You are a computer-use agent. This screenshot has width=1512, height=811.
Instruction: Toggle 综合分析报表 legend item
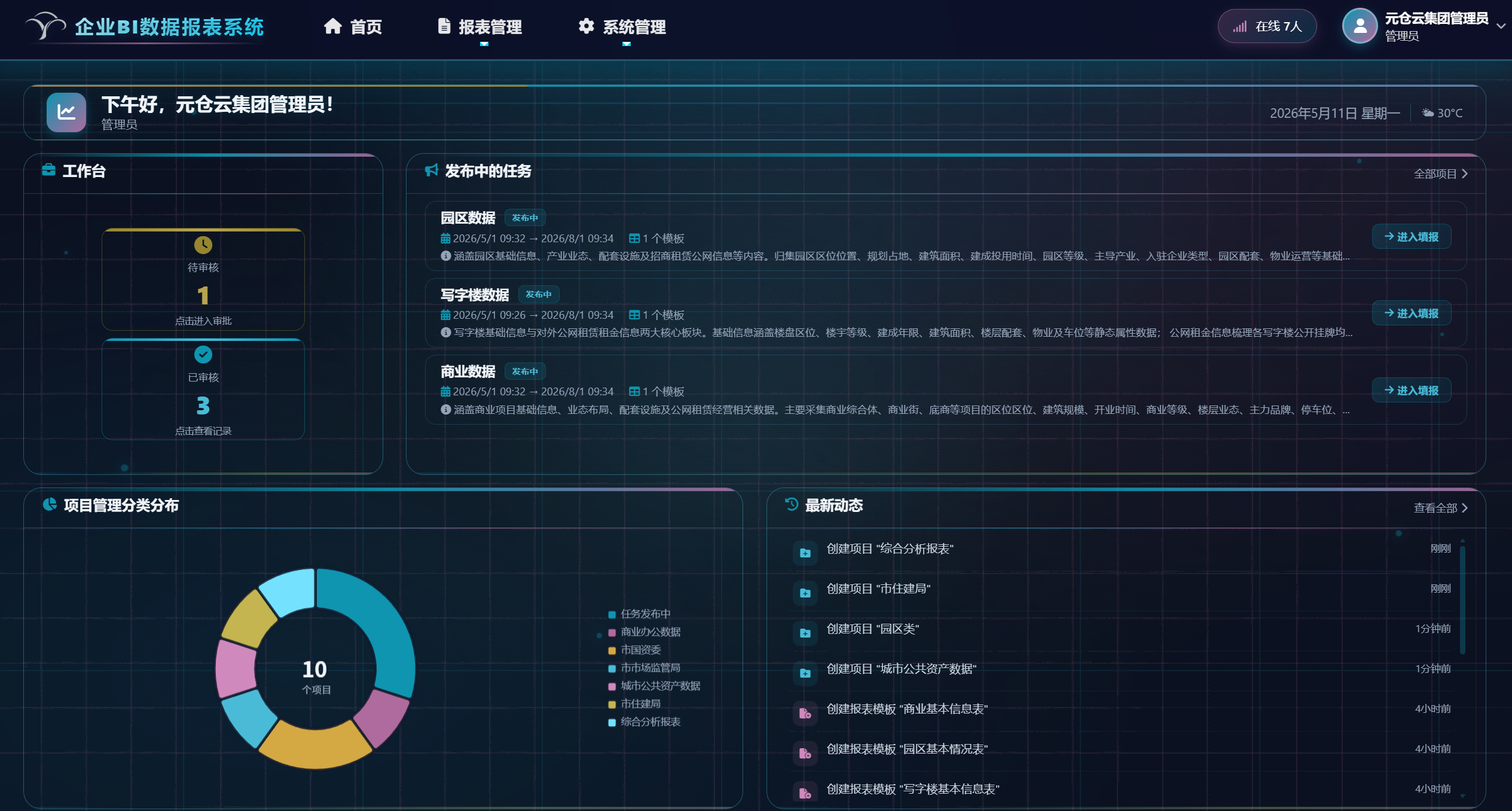pos(644,722)
